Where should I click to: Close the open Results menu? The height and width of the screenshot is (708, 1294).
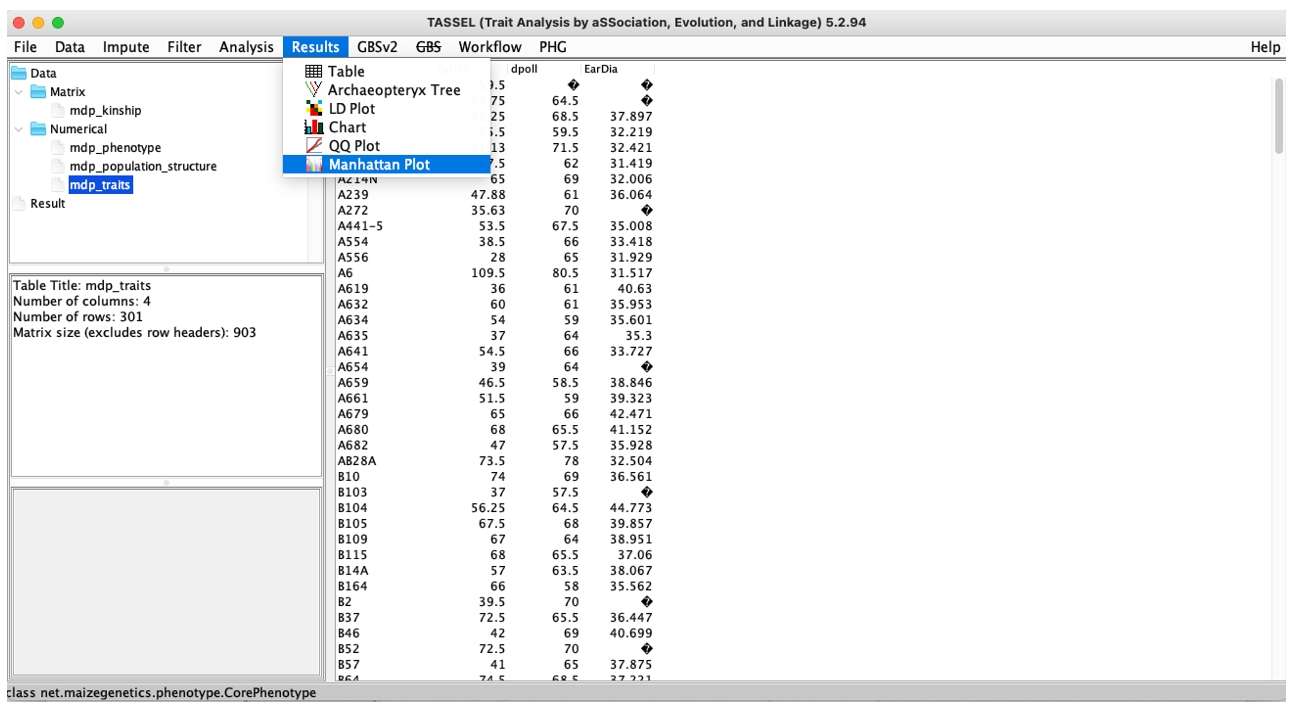click(316, 47)
